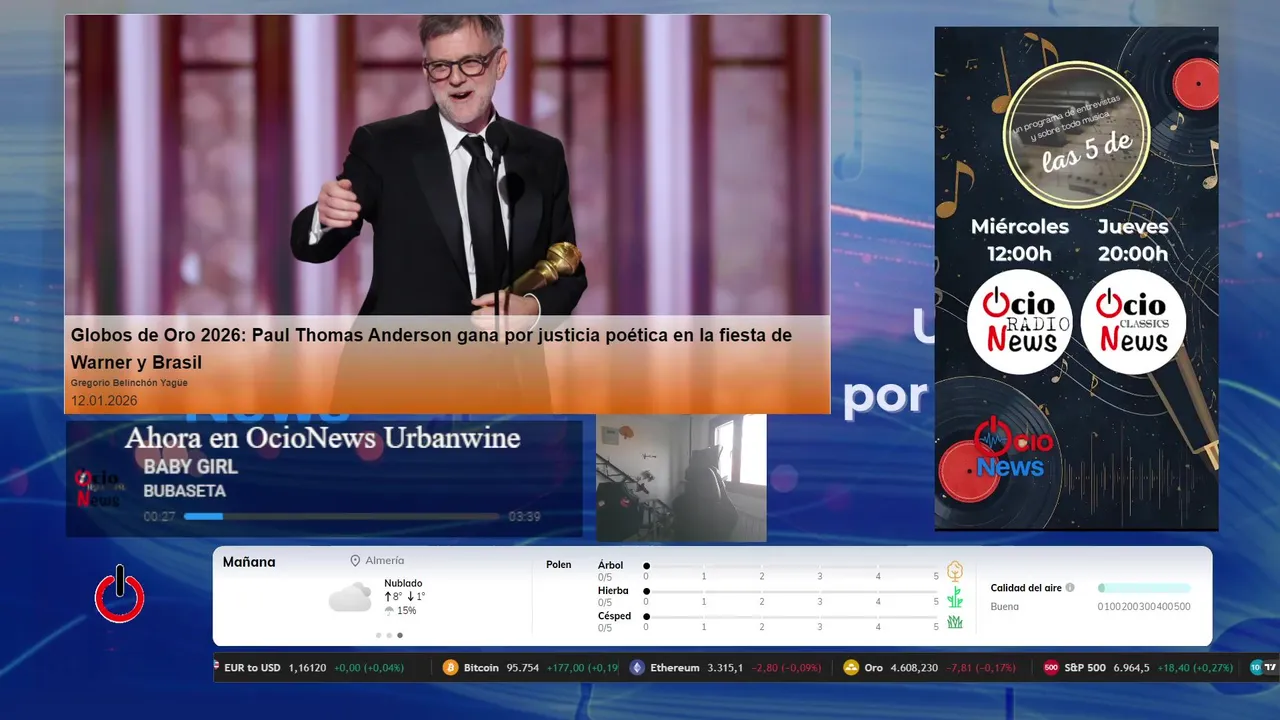Click the rain umbrella 15% icon
1280x720 pixels.
(389, 611)
